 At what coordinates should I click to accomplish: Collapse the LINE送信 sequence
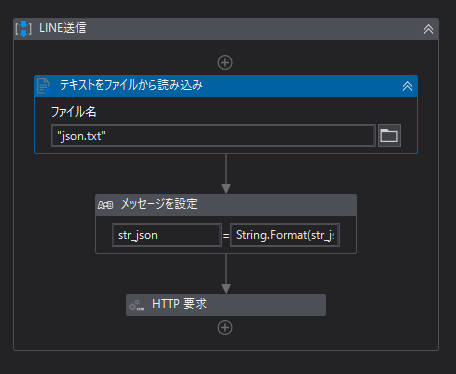[x=428, y=29]
